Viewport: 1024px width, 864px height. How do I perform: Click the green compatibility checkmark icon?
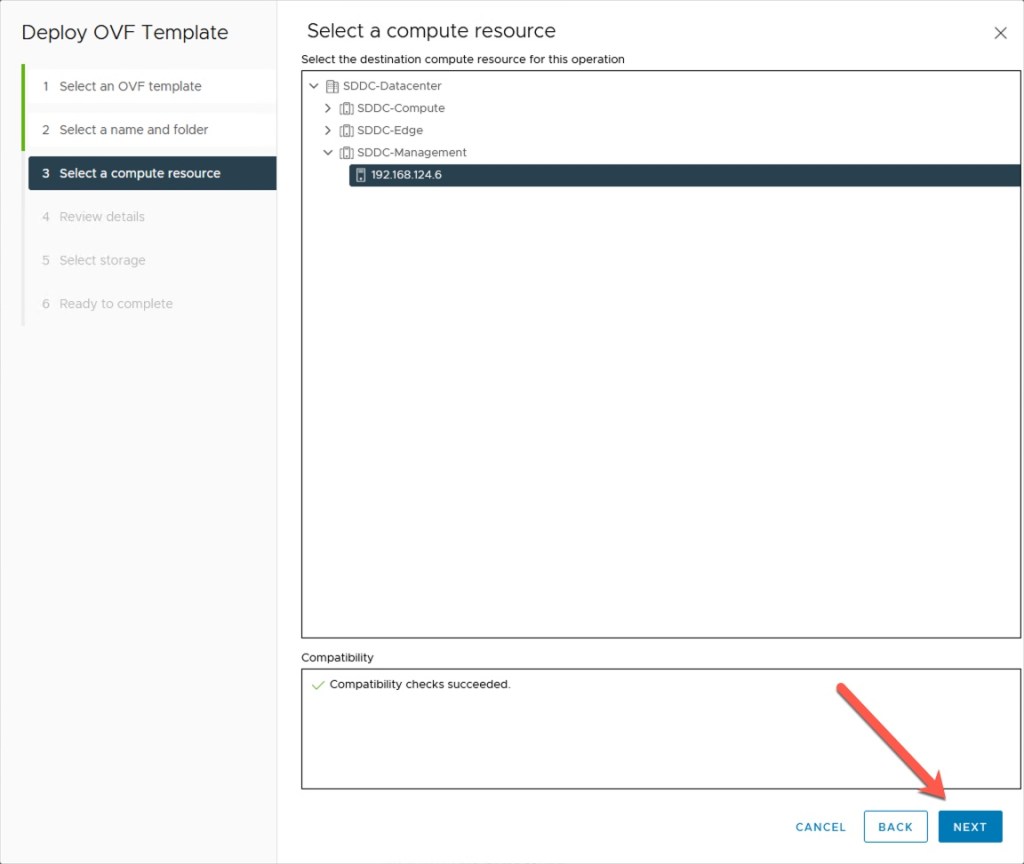click(x=318, y=685)
